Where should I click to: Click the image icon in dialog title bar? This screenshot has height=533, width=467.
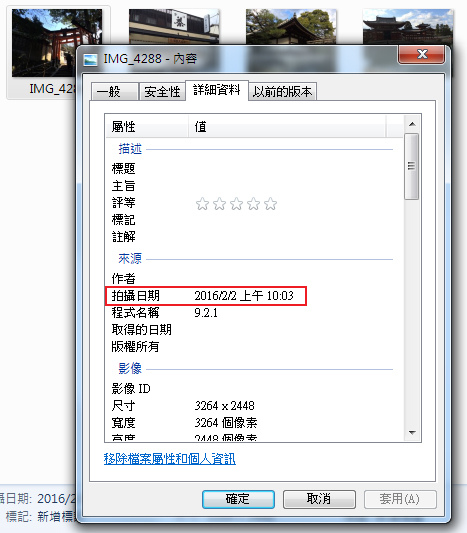(x=90, y=59)
